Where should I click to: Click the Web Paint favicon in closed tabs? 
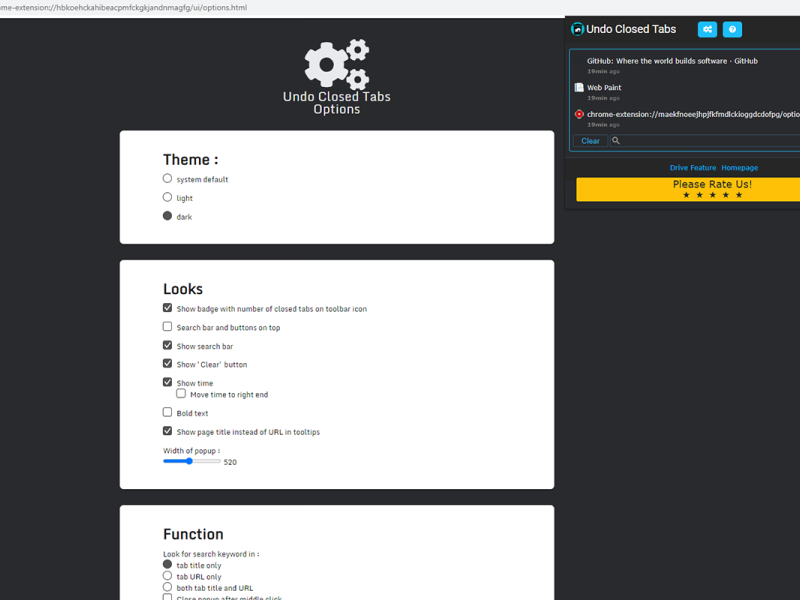click(579, 87)
